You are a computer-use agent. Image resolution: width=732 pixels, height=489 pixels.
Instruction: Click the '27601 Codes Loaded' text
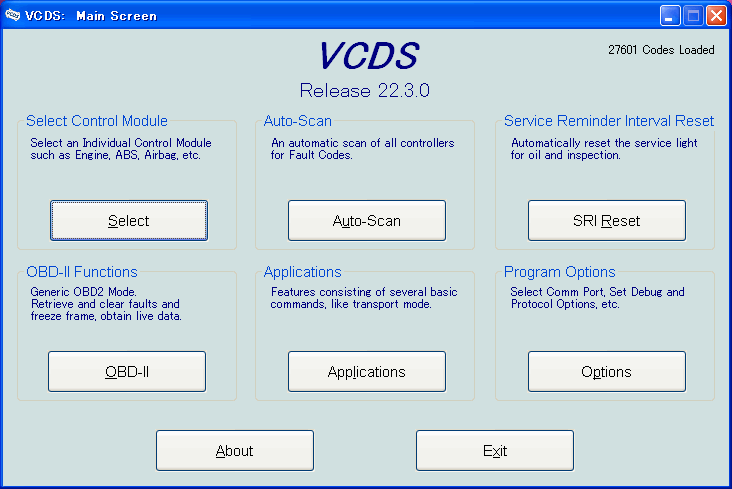661,50
